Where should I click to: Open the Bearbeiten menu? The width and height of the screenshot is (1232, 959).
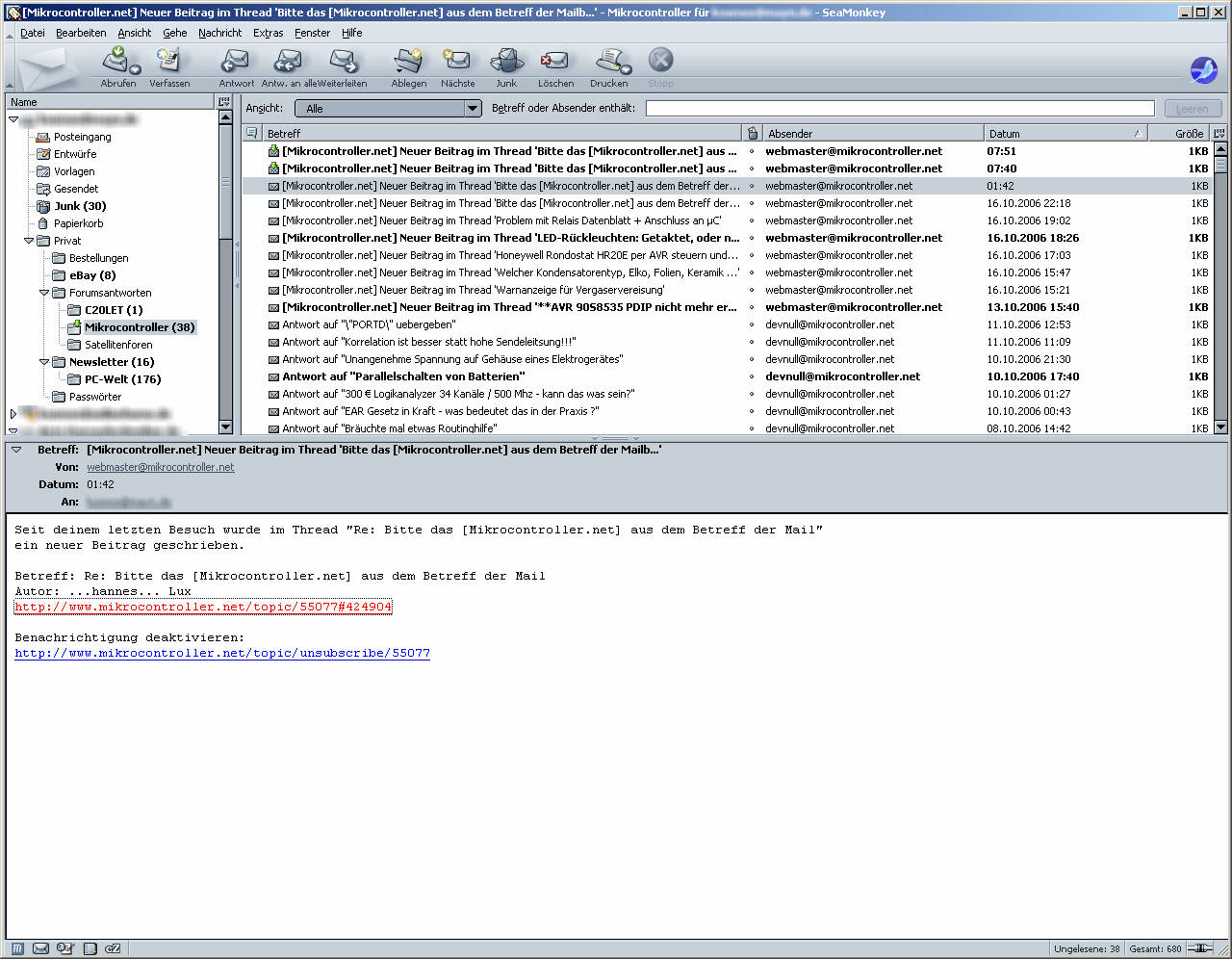pos(81,33)
